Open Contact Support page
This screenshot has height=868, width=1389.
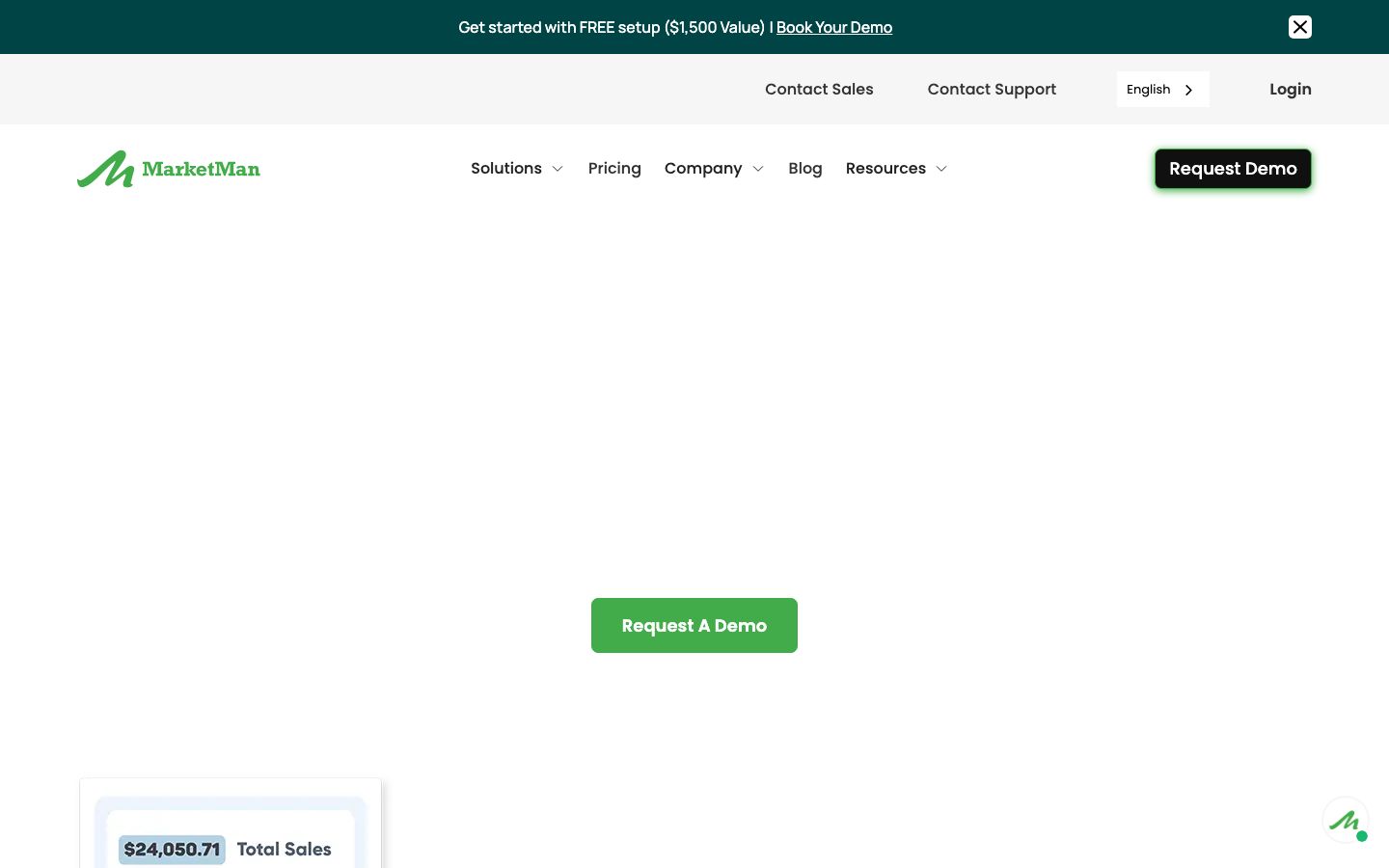pos(992,89)
